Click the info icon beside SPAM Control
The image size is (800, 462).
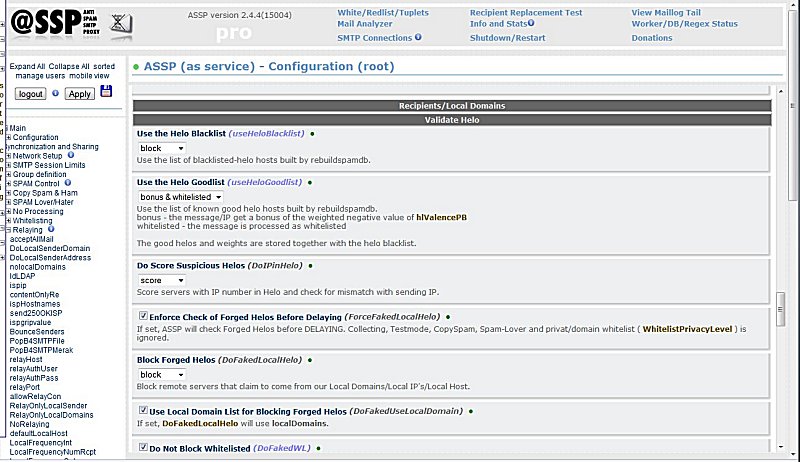[68, 183]
